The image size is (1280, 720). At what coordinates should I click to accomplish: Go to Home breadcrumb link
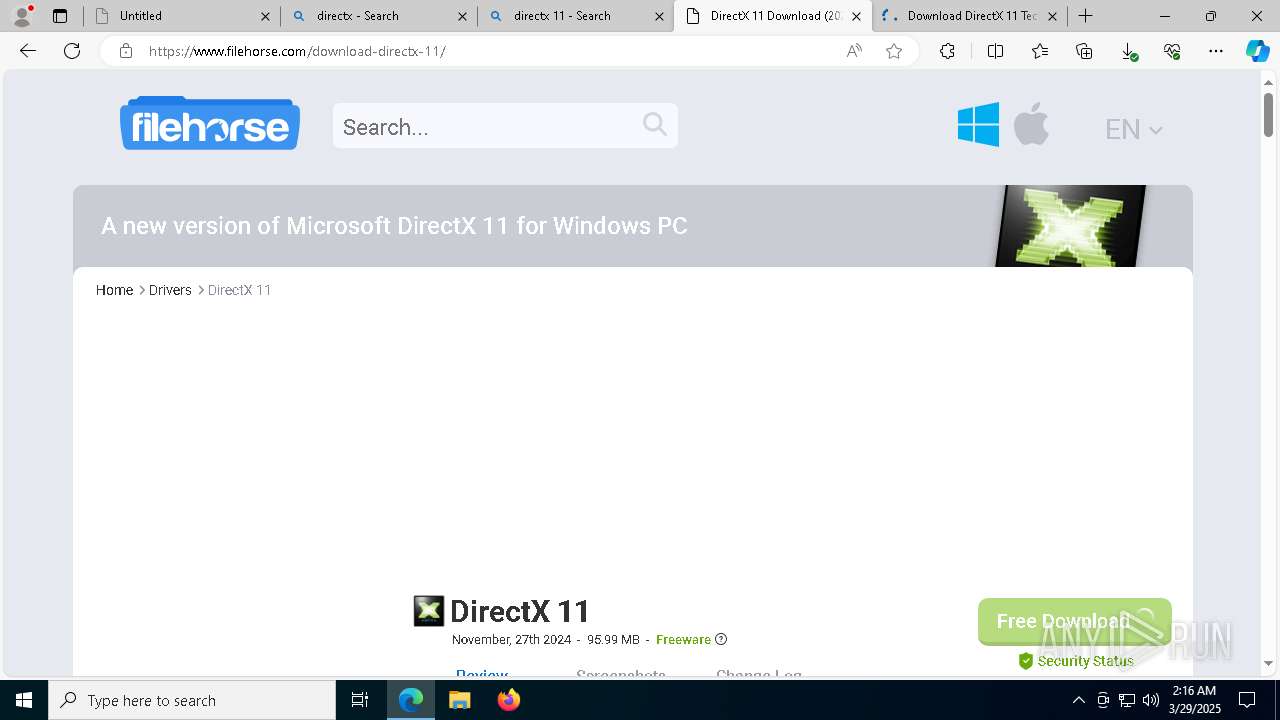coord(114,290)
